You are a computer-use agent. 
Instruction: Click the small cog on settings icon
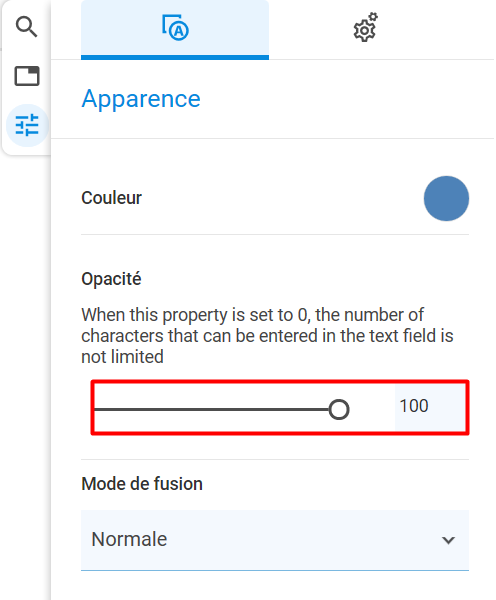pyautogui.click(x=373, y=17)
